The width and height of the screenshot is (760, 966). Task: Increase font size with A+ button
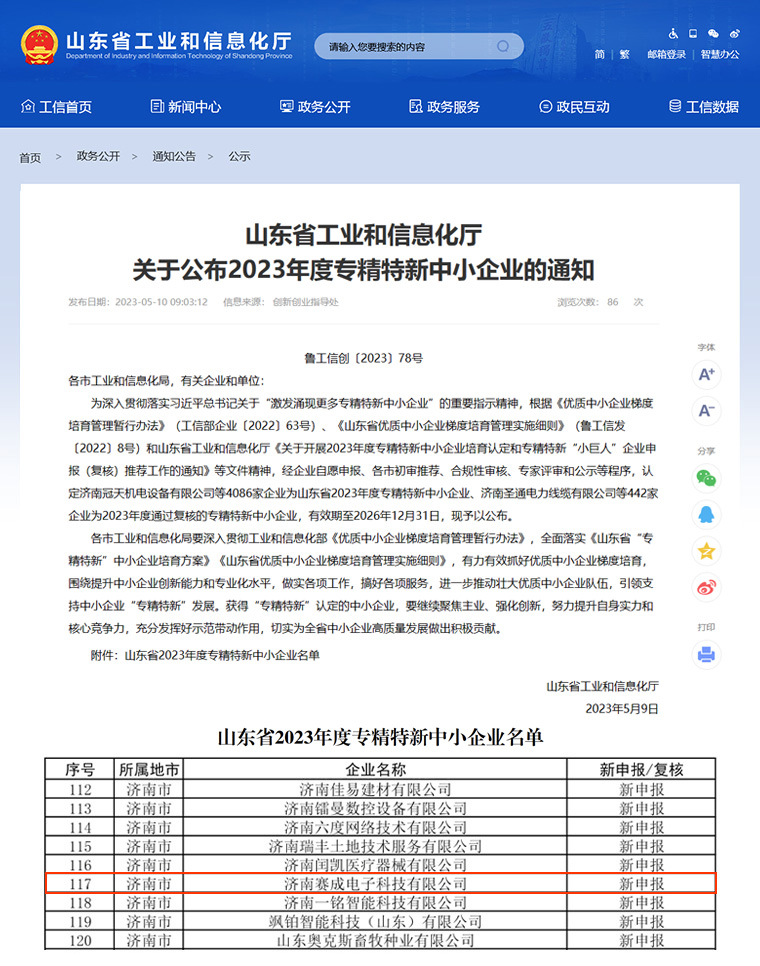click(x=707, y=375)
